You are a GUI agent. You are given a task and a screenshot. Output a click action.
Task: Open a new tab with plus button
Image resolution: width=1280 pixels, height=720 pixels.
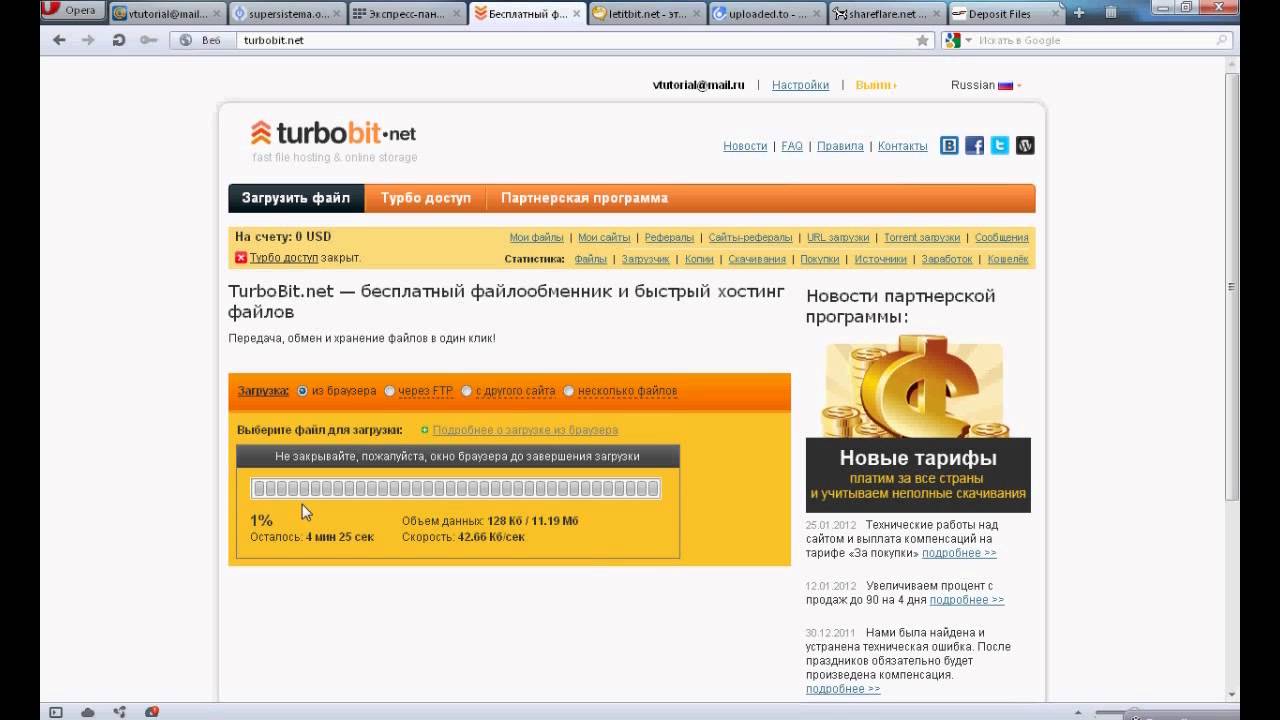1078,14
